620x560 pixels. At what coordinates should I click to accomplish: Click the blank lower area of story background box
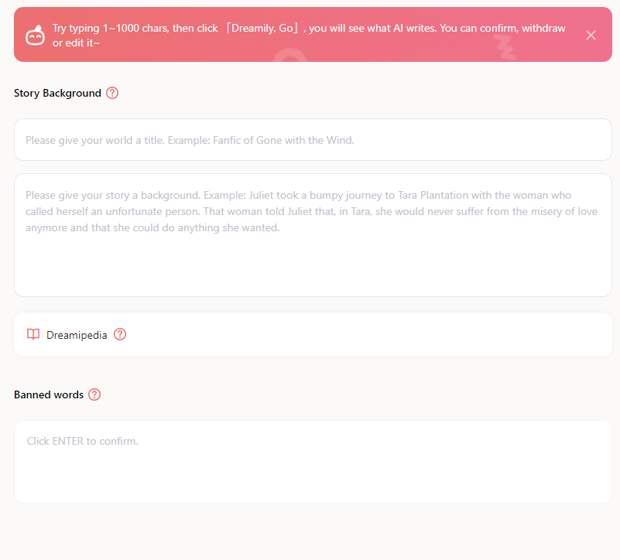(x=312, y=270)
